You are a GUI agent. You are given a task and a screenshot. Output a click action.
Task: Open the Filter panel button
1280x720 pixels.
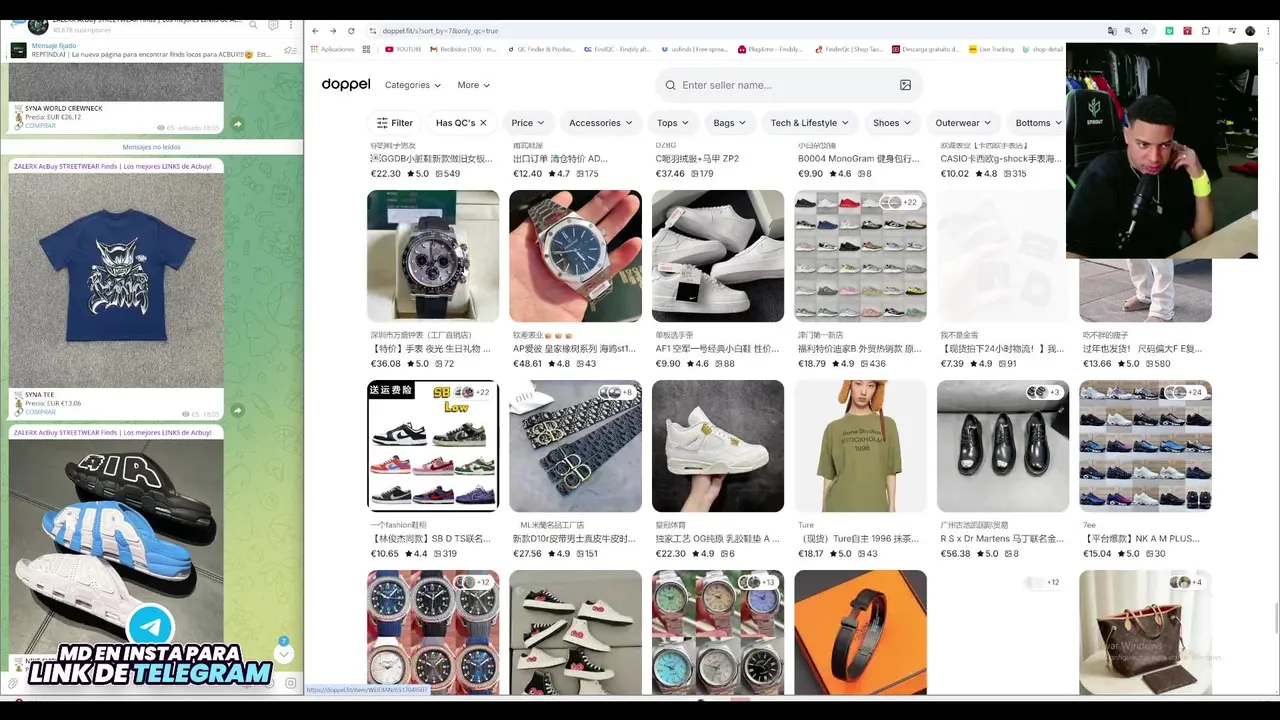click(394, 123)
